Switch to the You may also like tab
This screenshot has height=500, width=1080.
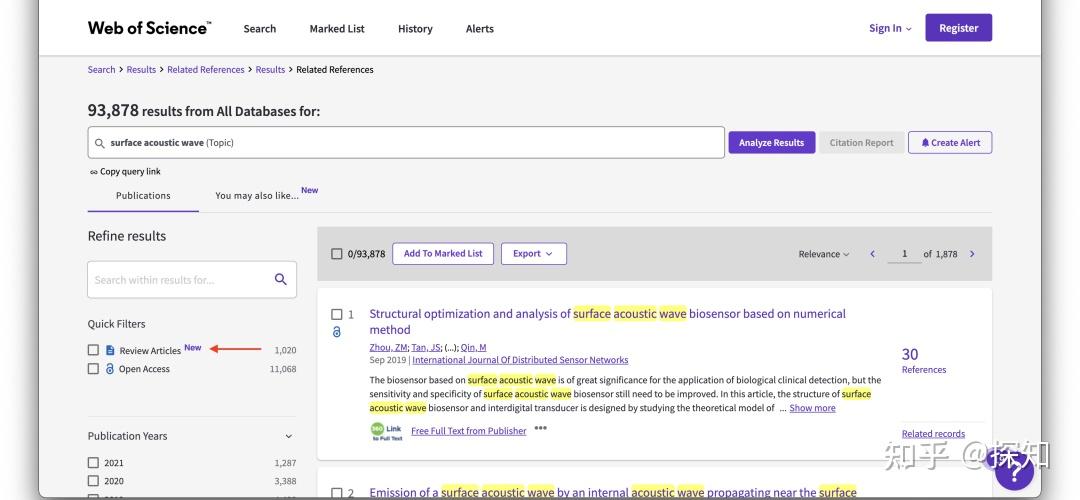tap(258, 195)
